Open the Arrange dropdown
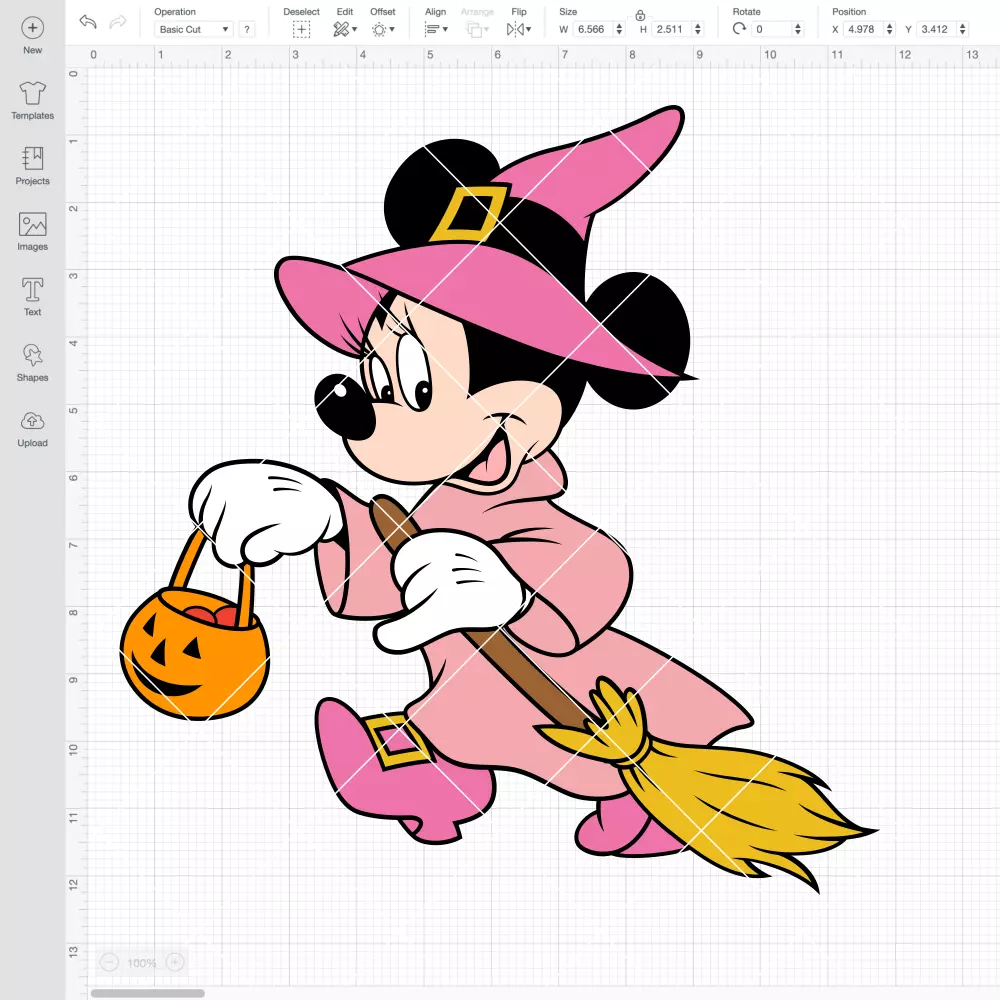This screenshot has width=1000, height=1000. tap(477, 29)
